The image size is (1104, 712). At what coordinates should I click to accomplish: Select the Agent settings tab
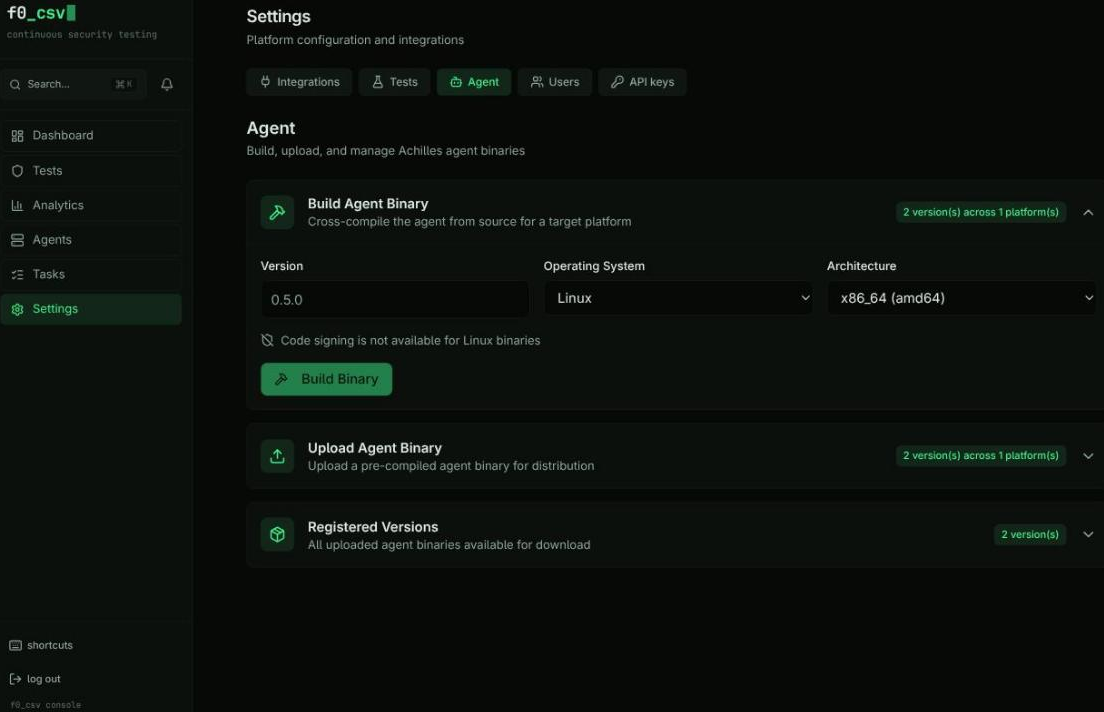474,82
